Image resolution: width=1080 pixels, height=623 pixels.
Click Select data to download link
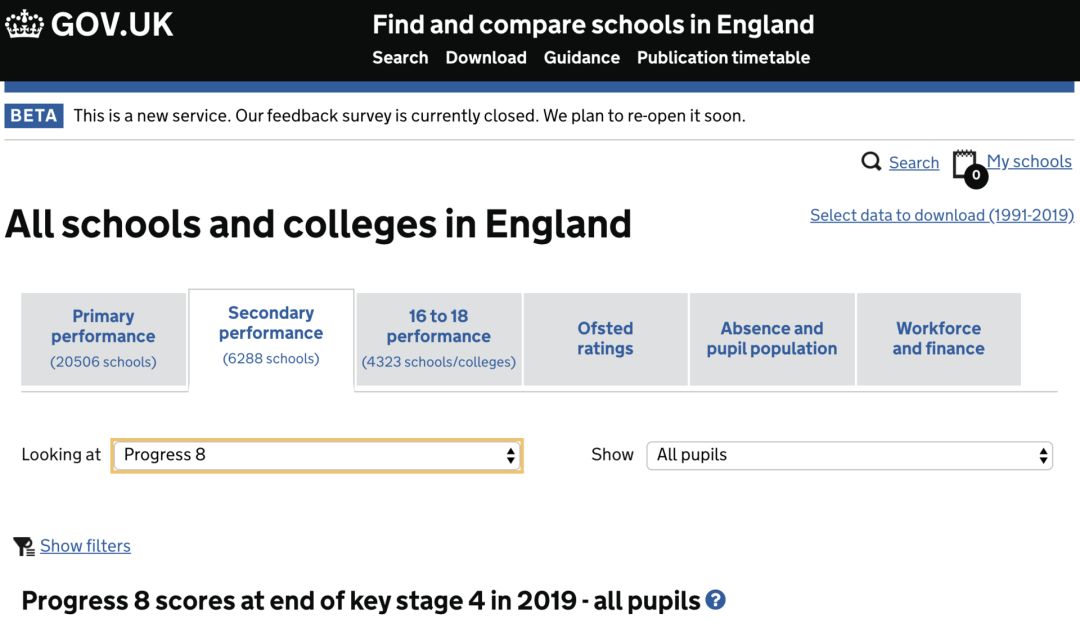pos(941,215)
